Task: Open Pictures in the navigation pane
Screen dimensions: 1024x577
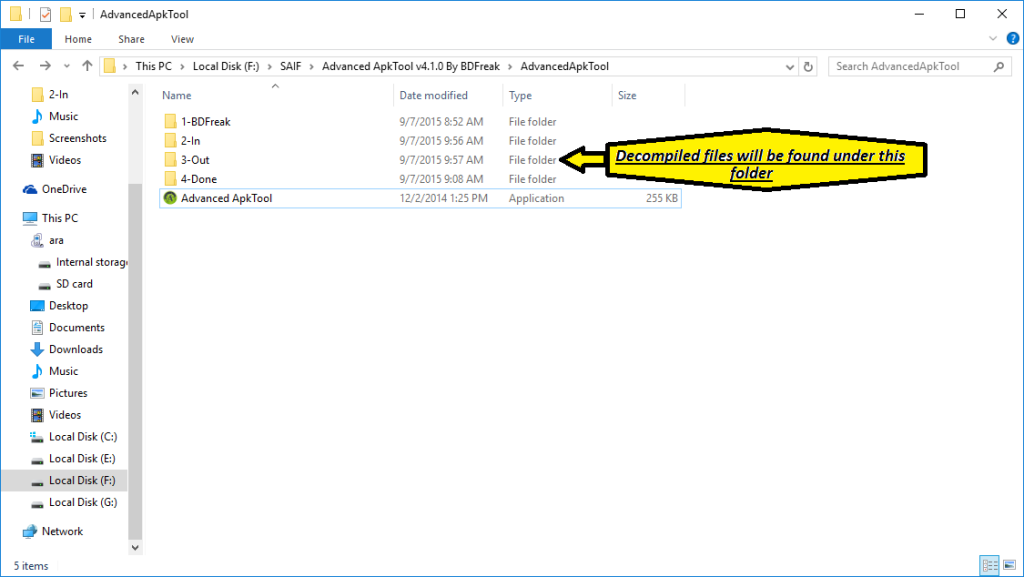Action: pos(68,393)
